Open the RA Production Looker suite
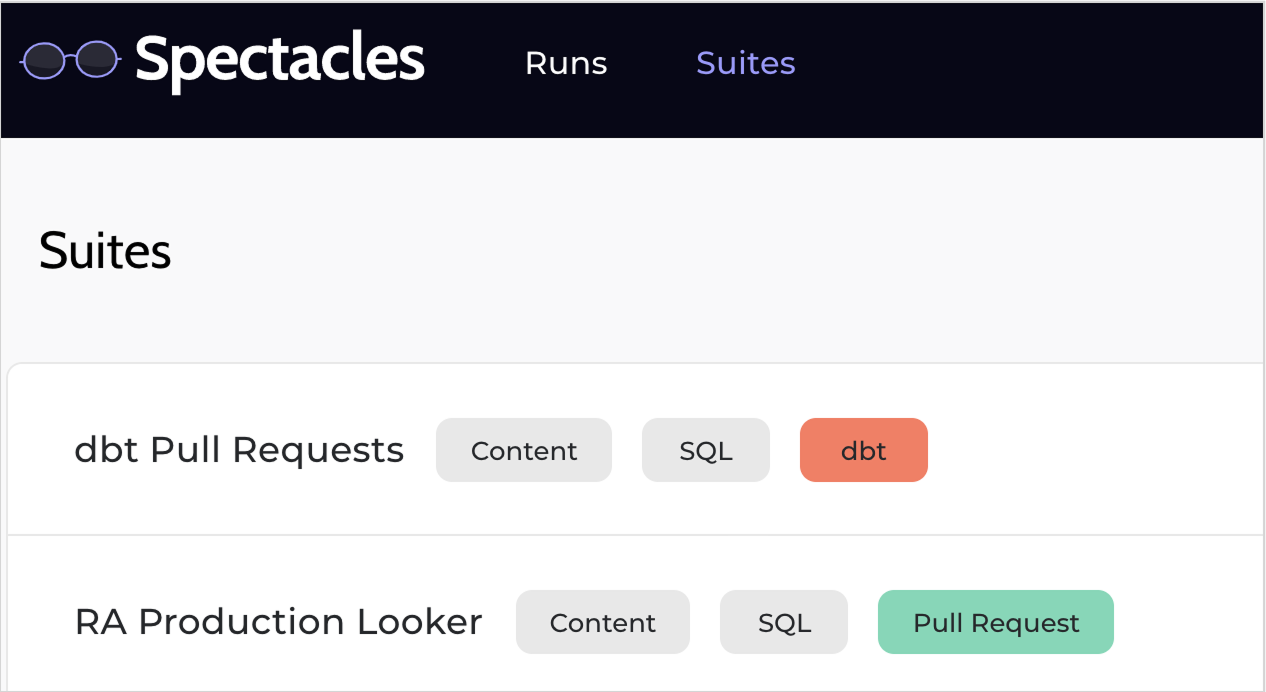 [x=278, y=622]
